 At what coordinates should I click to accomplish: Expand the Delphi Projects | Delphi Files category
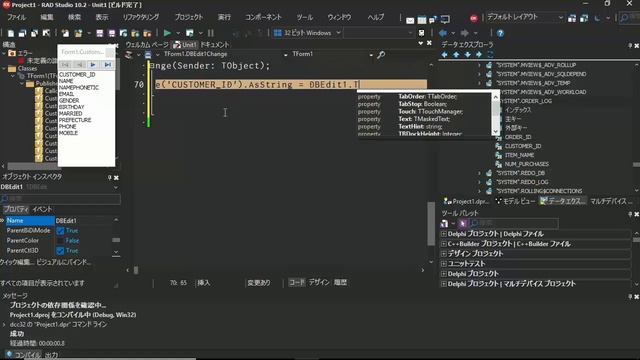pos(444,234)
